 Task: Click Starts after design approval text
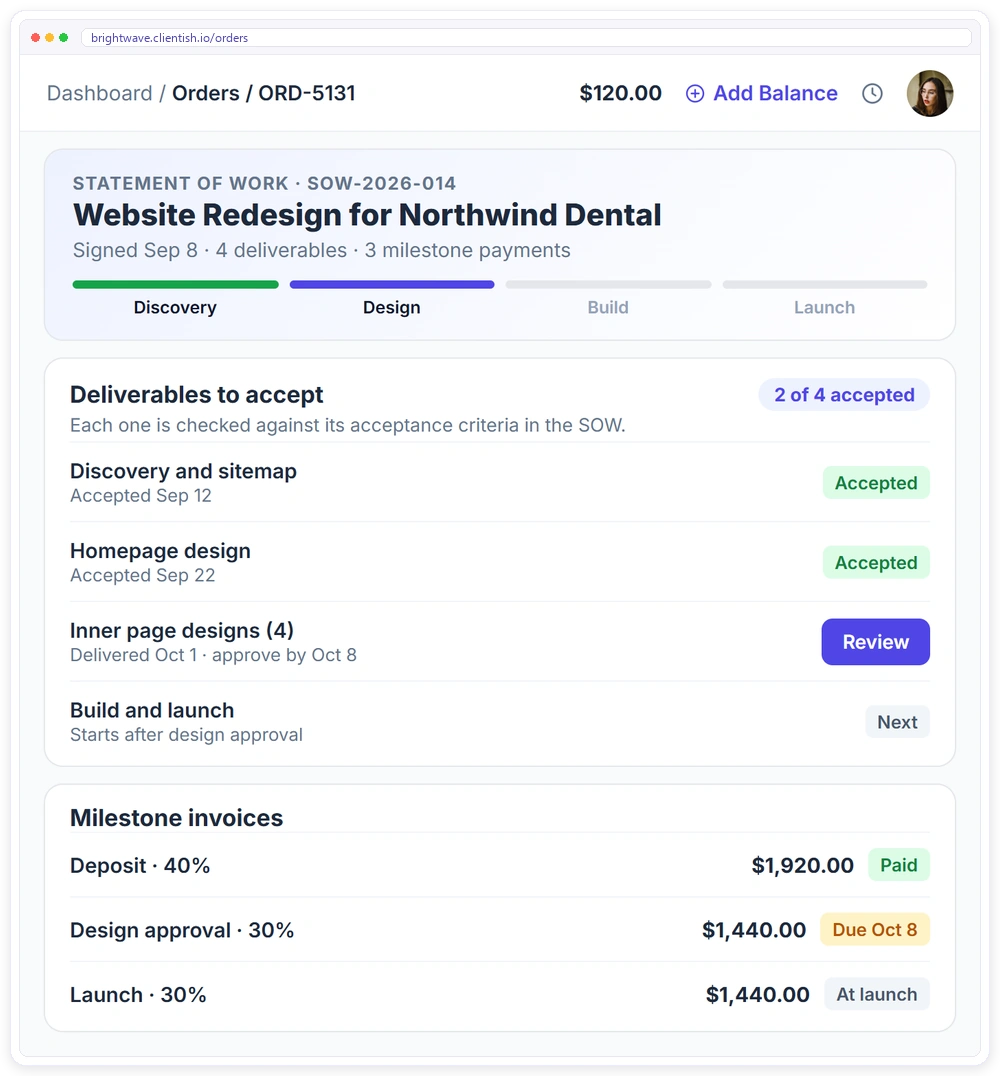186,734
